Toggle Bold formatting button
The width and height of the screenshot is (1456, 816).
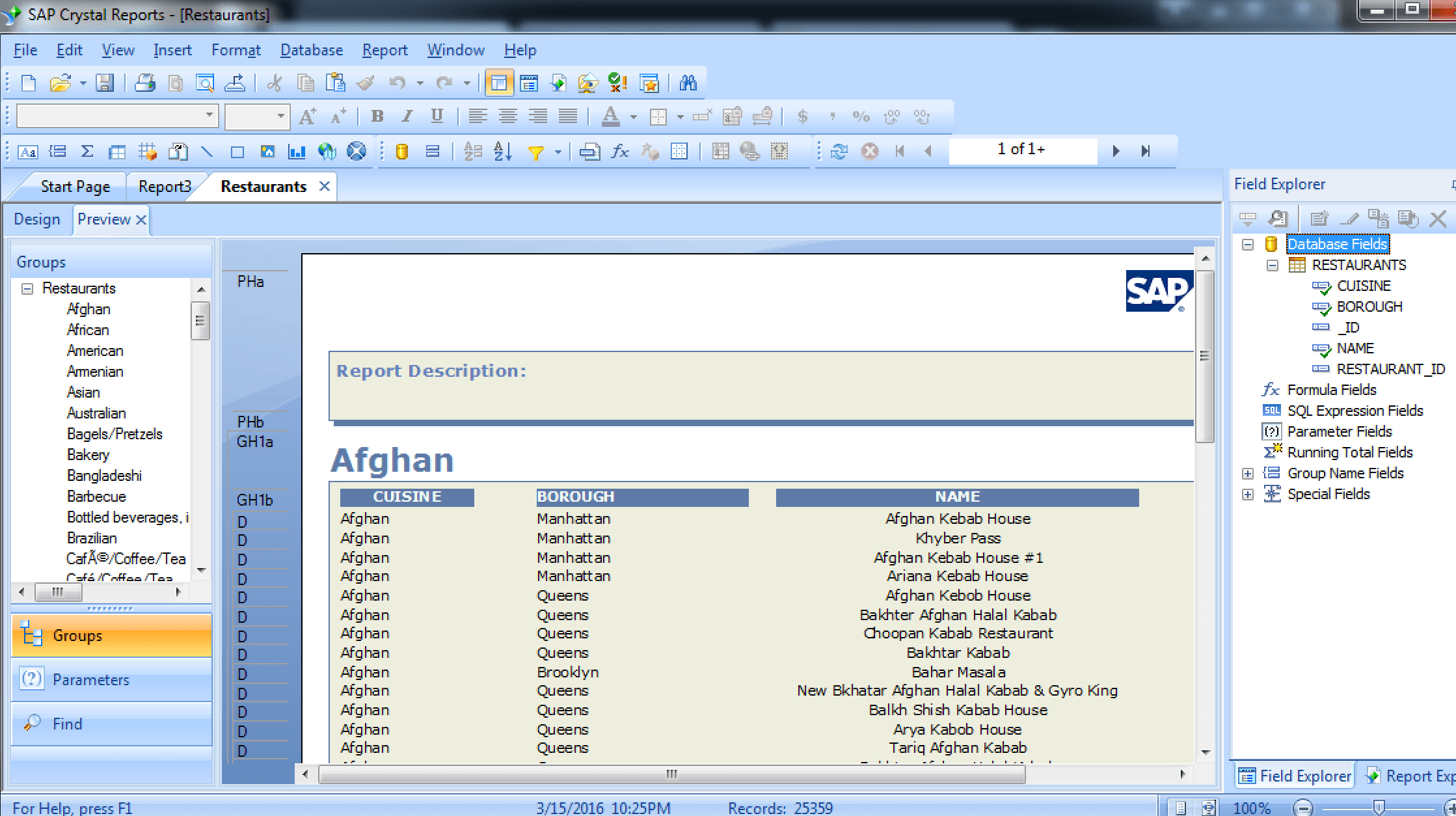[377, 116]
